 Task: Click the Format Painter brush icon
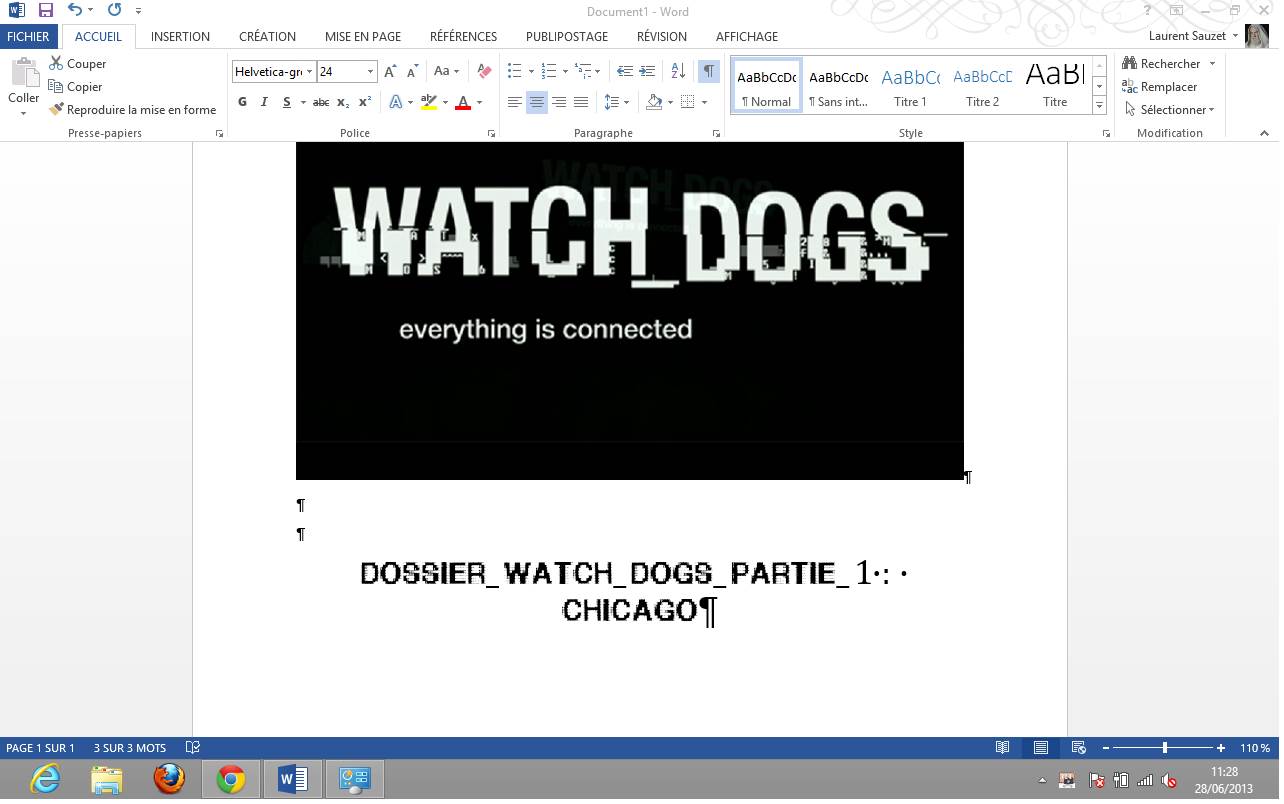click(x=57, y=110)
